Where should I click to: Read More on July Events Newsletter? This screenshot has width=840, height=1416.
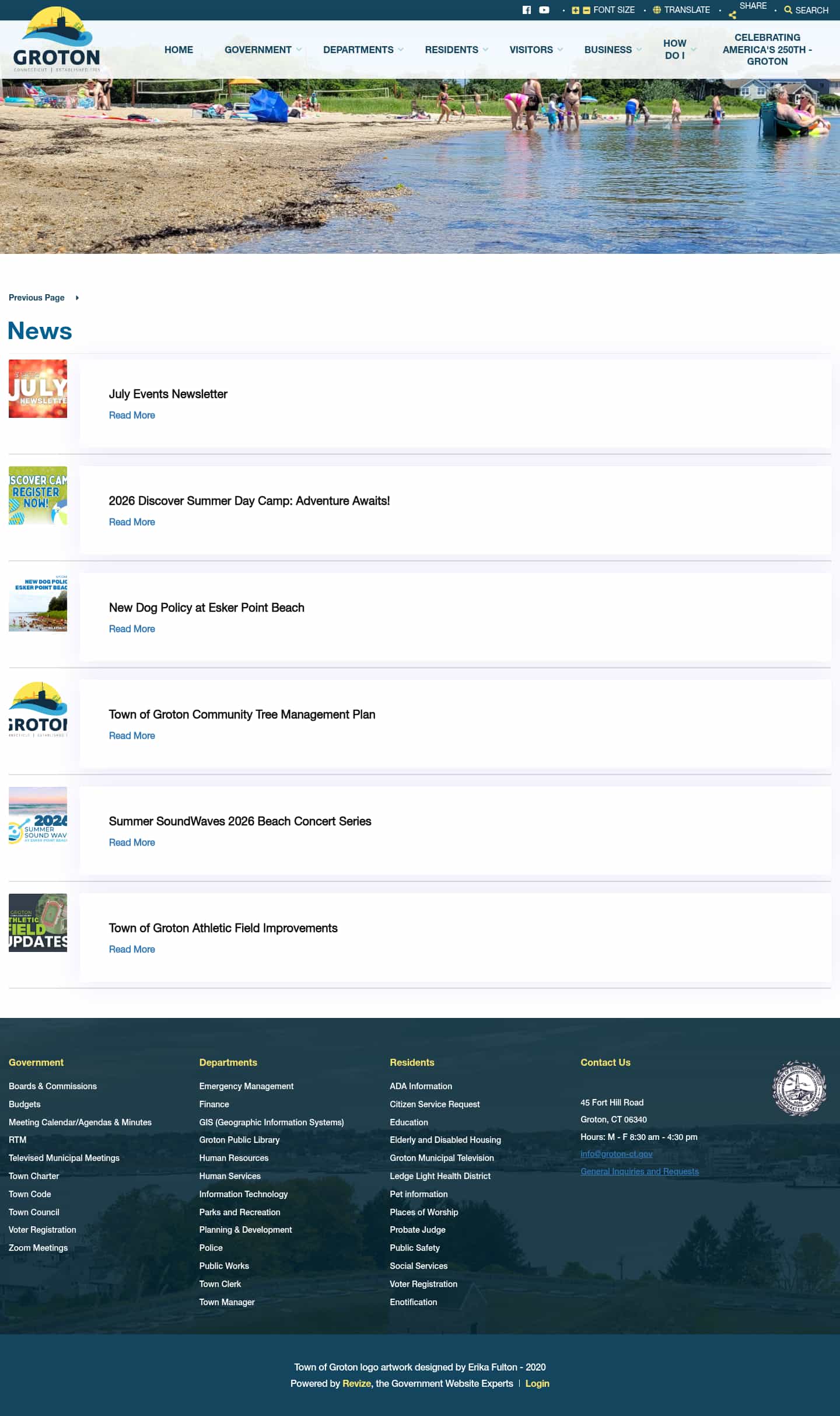pyautogui.click(x=132, y=415)
